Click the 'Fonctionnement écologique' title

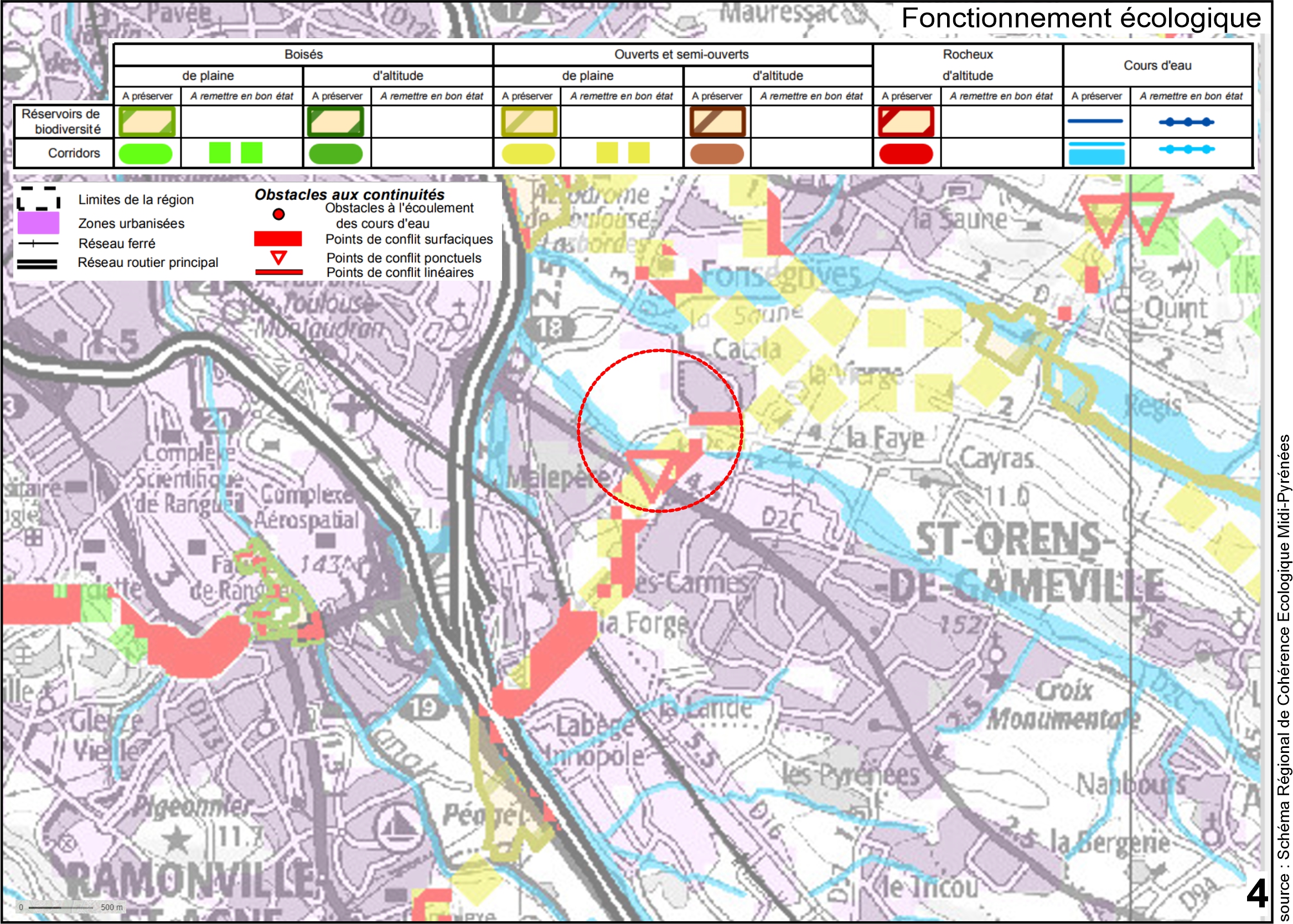[x=1081, y=18]
